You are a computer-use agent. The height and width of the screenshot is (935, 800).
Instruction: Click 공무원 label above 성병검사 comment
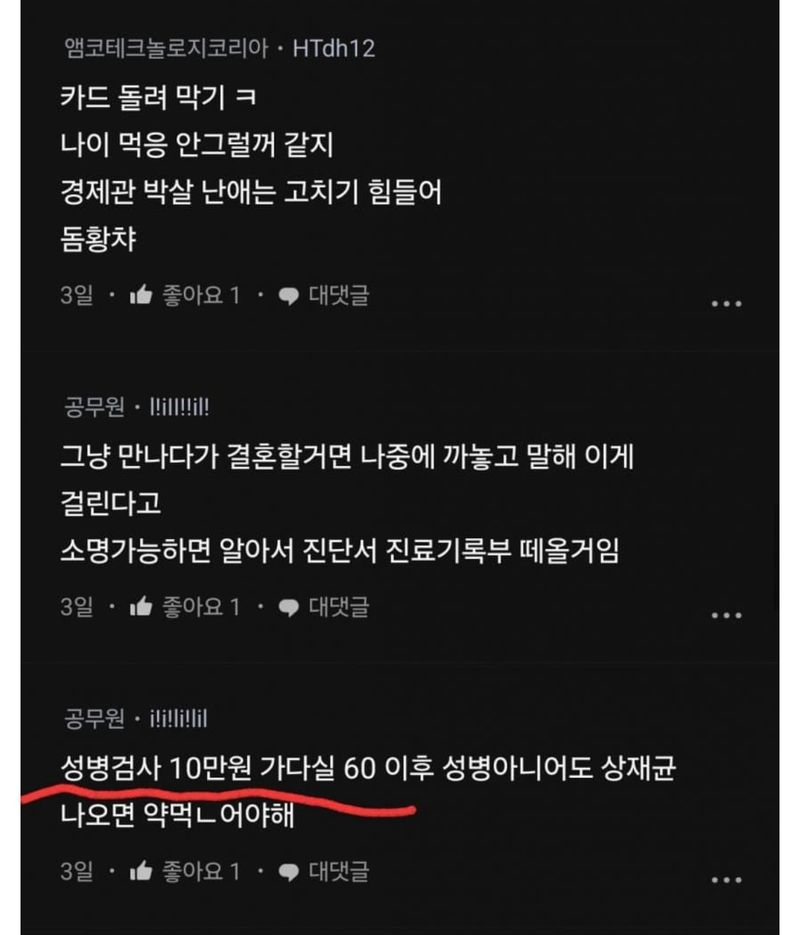click(94, 719)
